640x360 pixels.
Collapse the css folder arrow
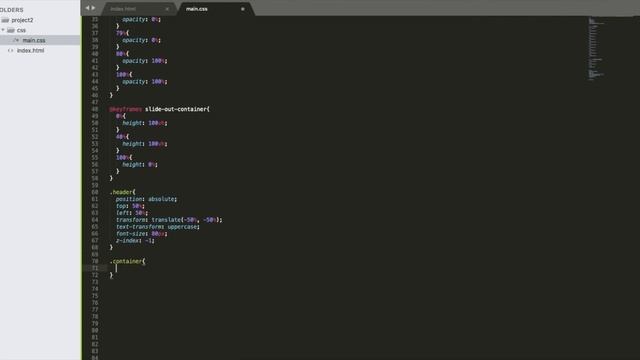3,30
